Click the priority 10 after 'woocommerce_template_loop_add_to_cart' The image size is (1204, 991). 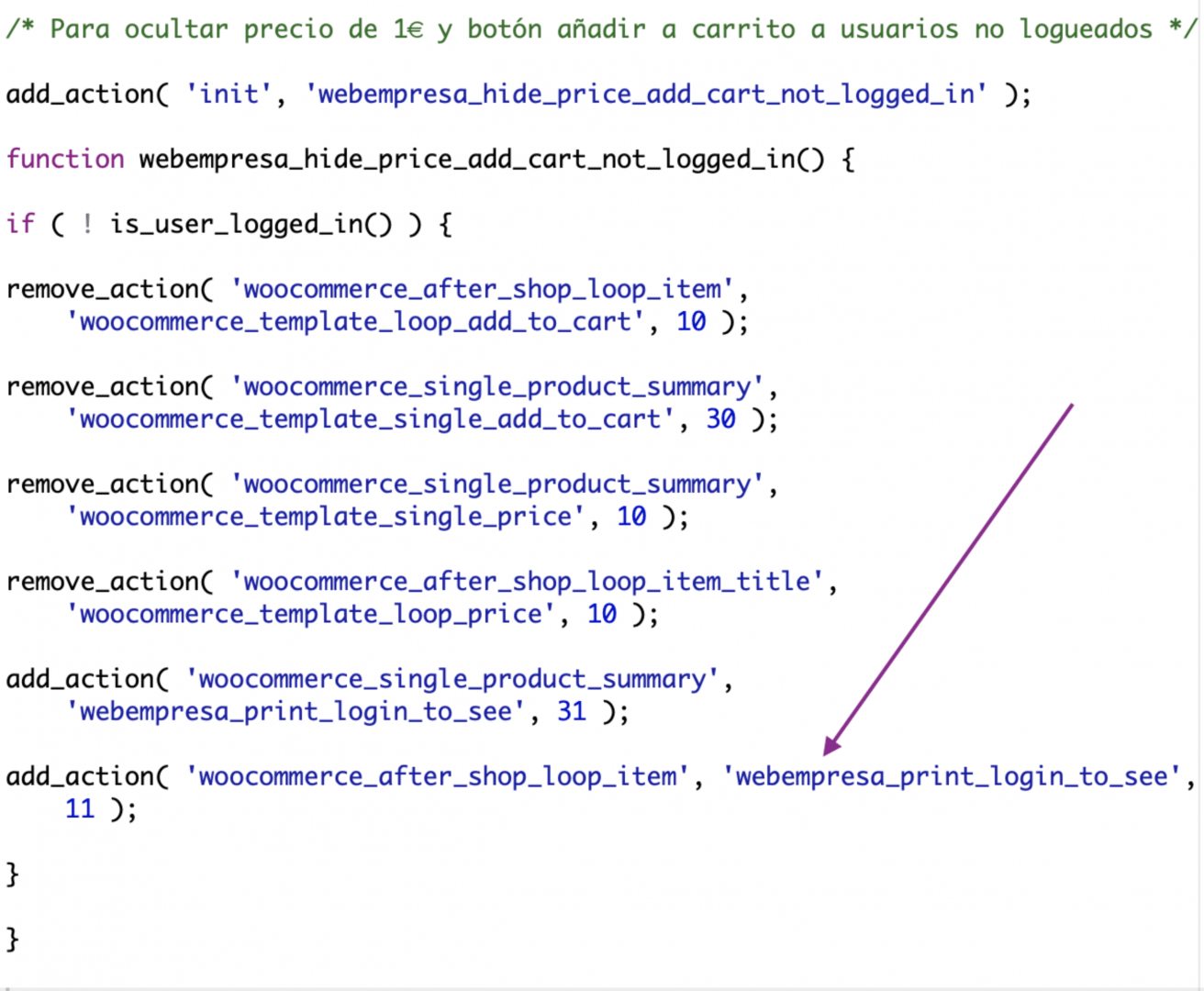691,322
